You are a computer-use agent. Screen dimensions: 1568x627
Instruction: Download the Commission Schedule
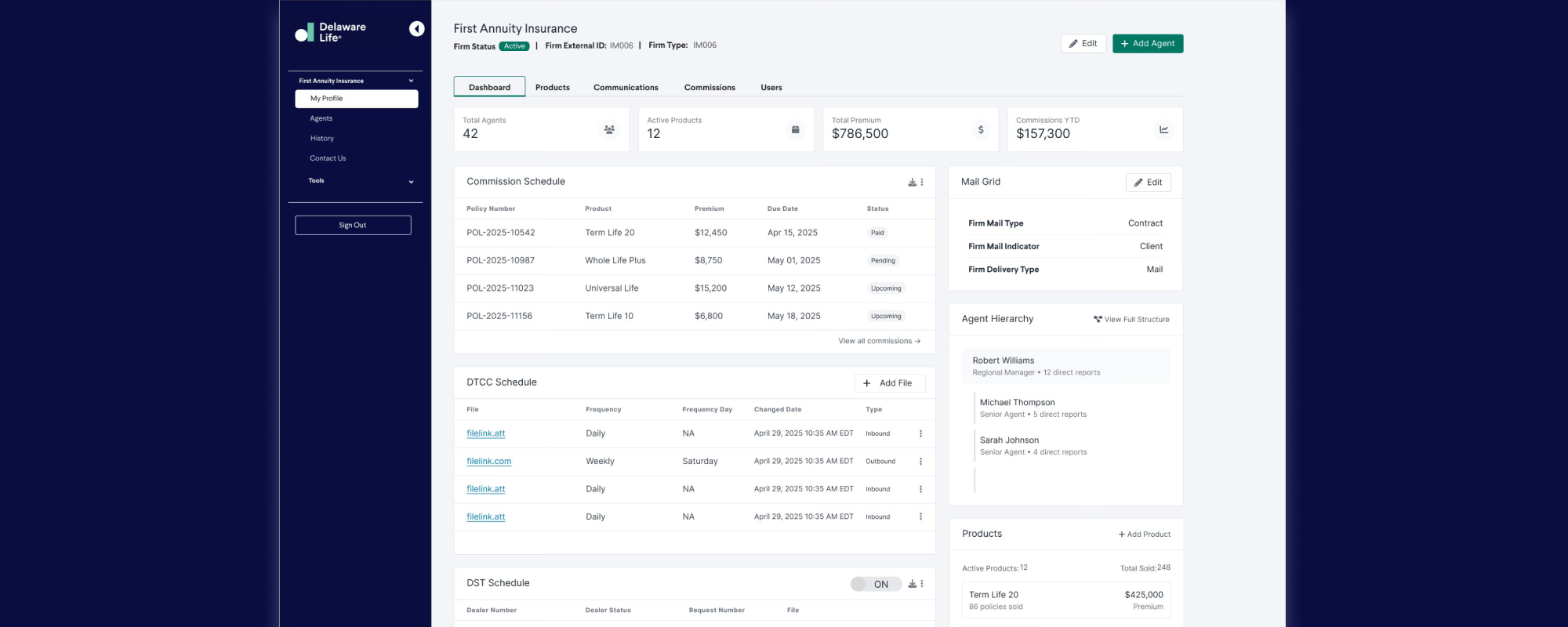pyautogui.click(x=913, y=182)
